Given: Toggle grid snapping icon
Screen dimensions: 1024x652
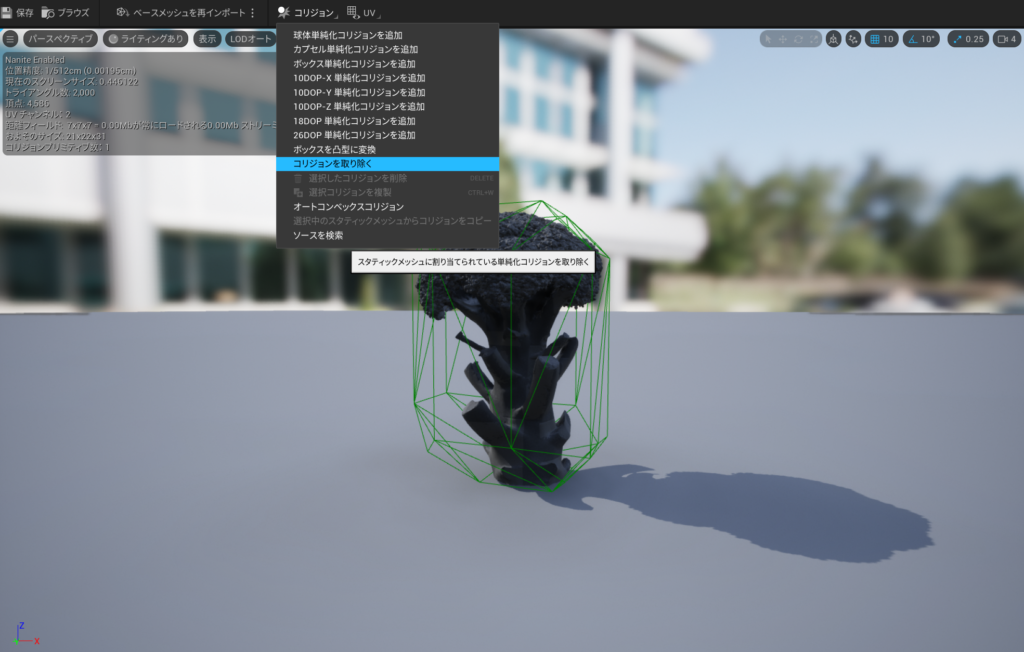Looking at the screenshot, I should click(x=874, y=39).
